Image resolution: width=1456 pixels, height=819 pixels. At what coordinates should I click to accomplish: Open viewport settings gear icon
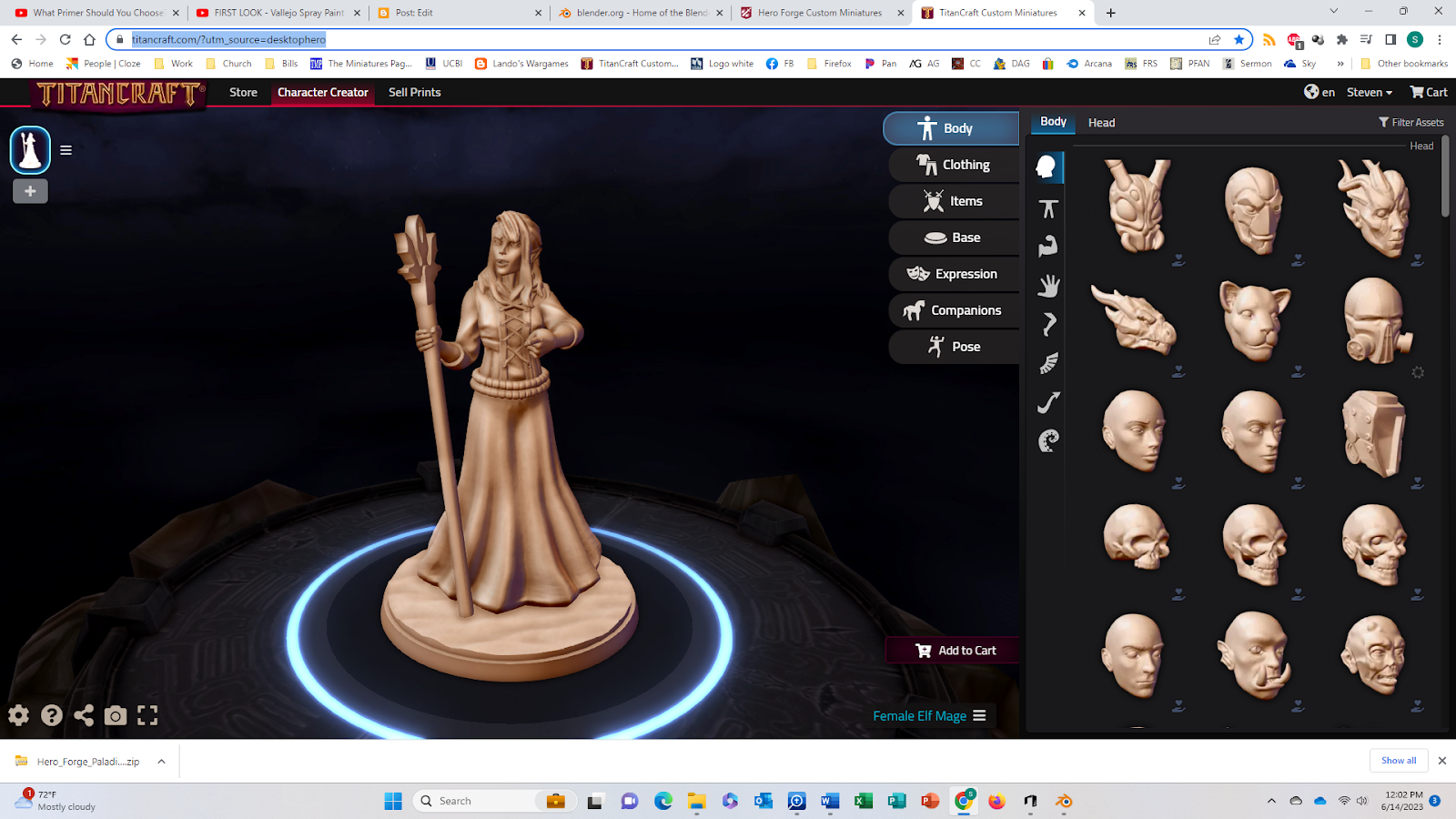coord(18,715)
